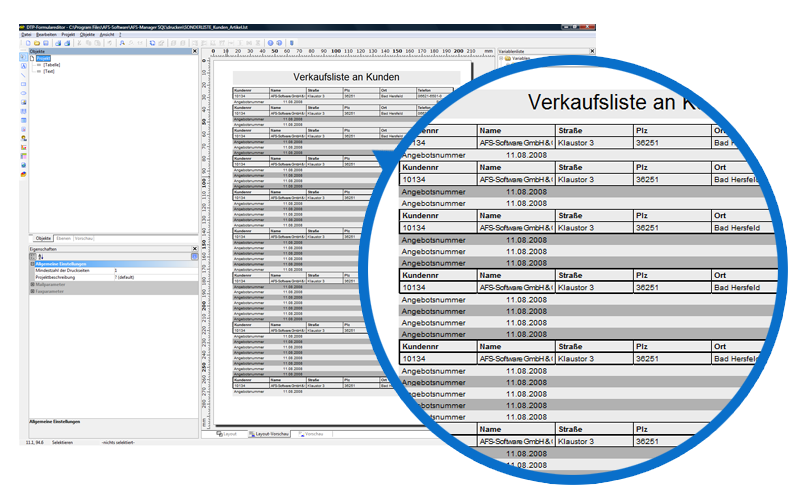Switch to the Vorschau tab beside Layout-Vorschau
Screen dimensions: 809x488
(311, 434)
